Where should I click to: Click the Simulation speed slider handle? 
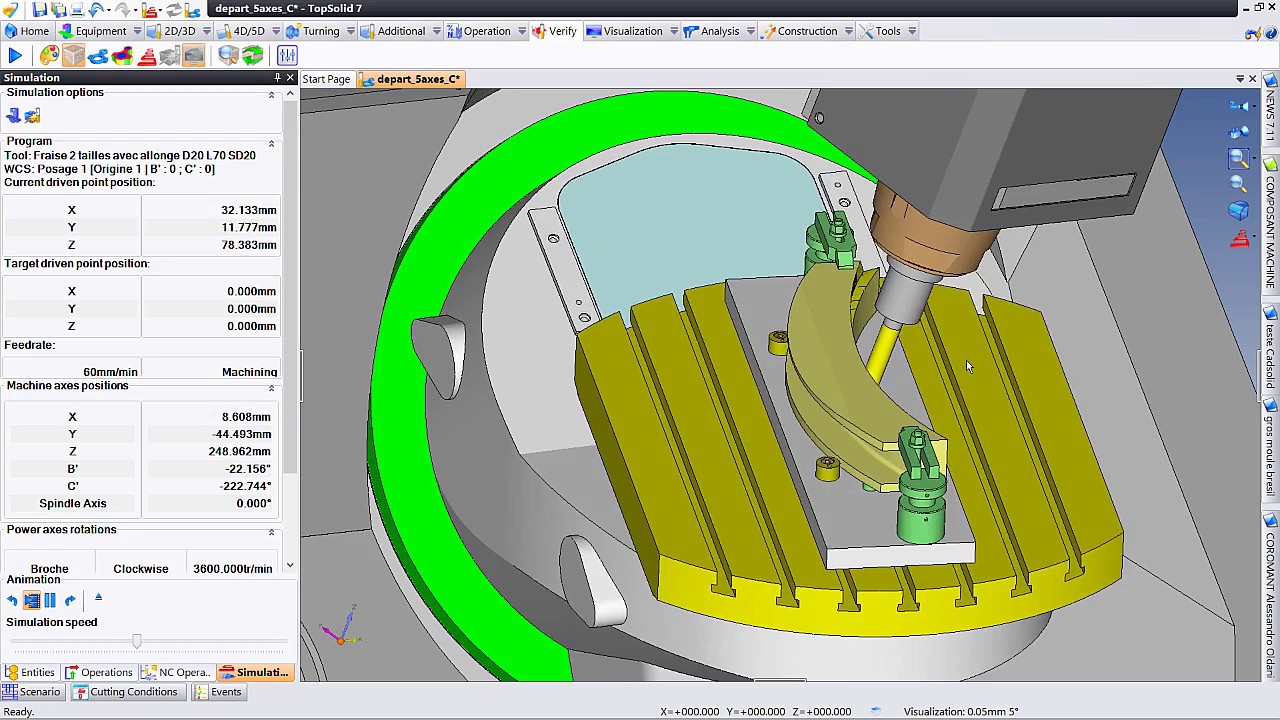click(x=136, y=641)
